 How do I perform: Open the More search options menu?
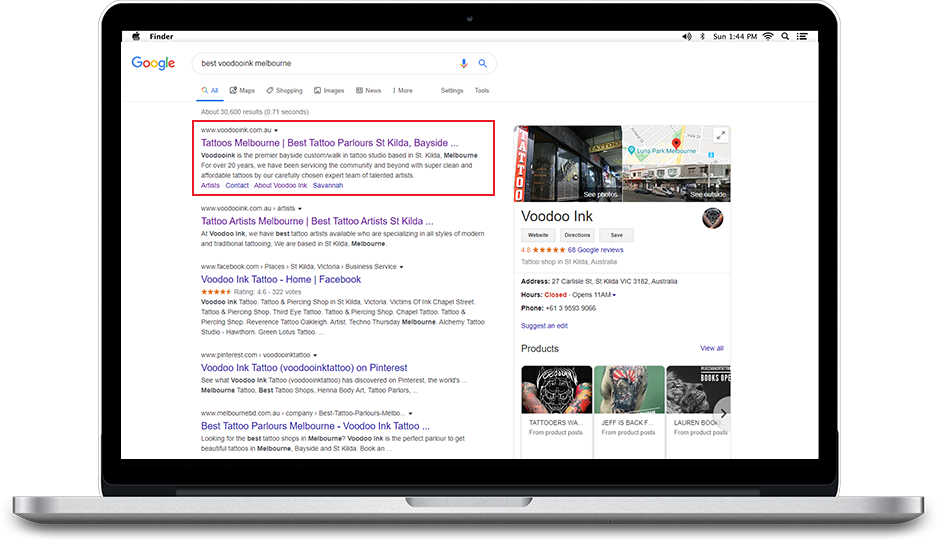click(403, 90)
